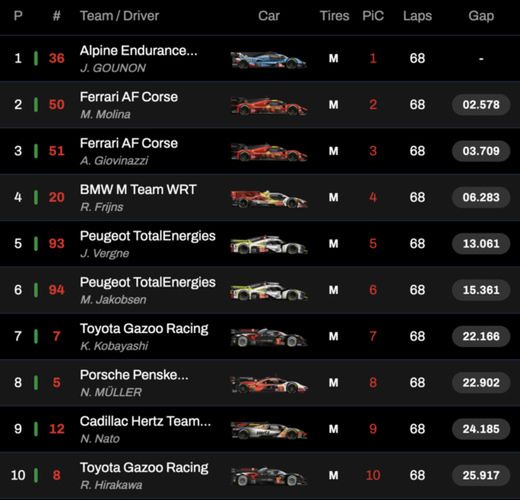Click the blue Alpine #36 car image
This screenshot has width=520, height=500.
[x=269, y=60]
